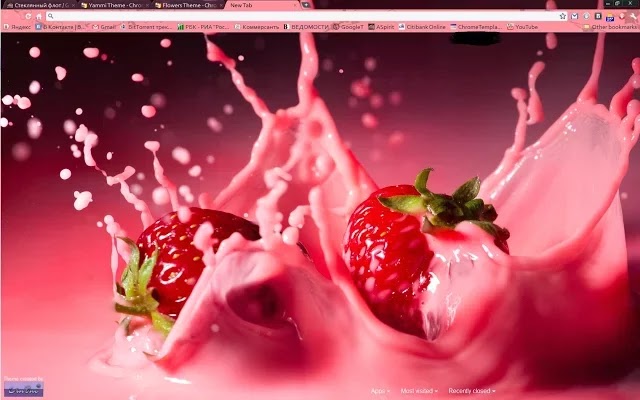Open the Яндекс bookmark
Screen dimensions: 640x400
click(x=17, y=27)
